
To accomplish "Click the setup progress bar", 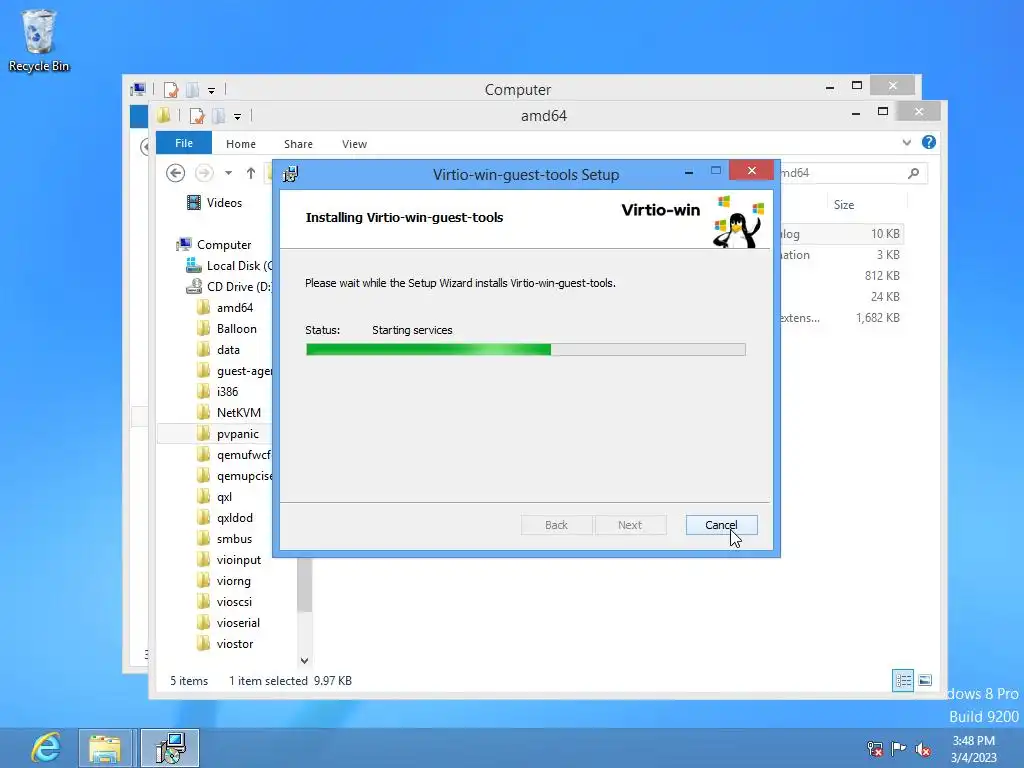I will pos(526,349).
